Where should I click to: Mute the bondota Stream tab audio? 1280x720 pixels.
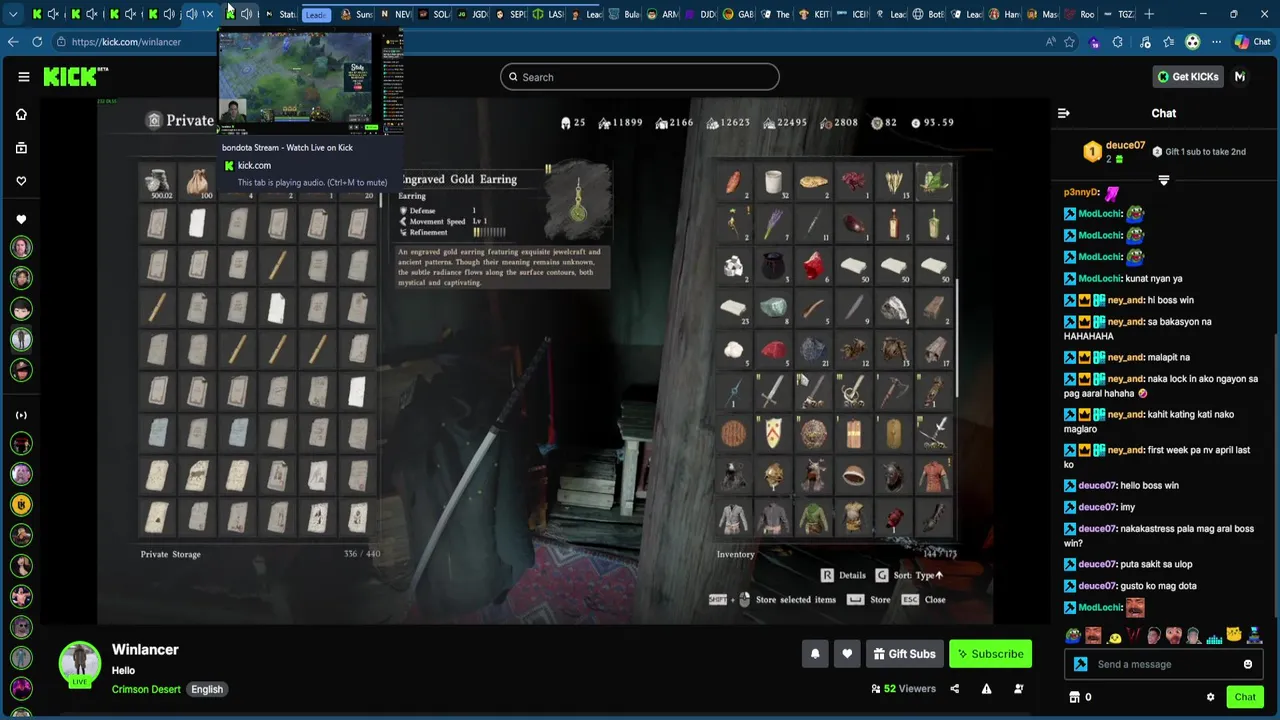coord(246,14)
